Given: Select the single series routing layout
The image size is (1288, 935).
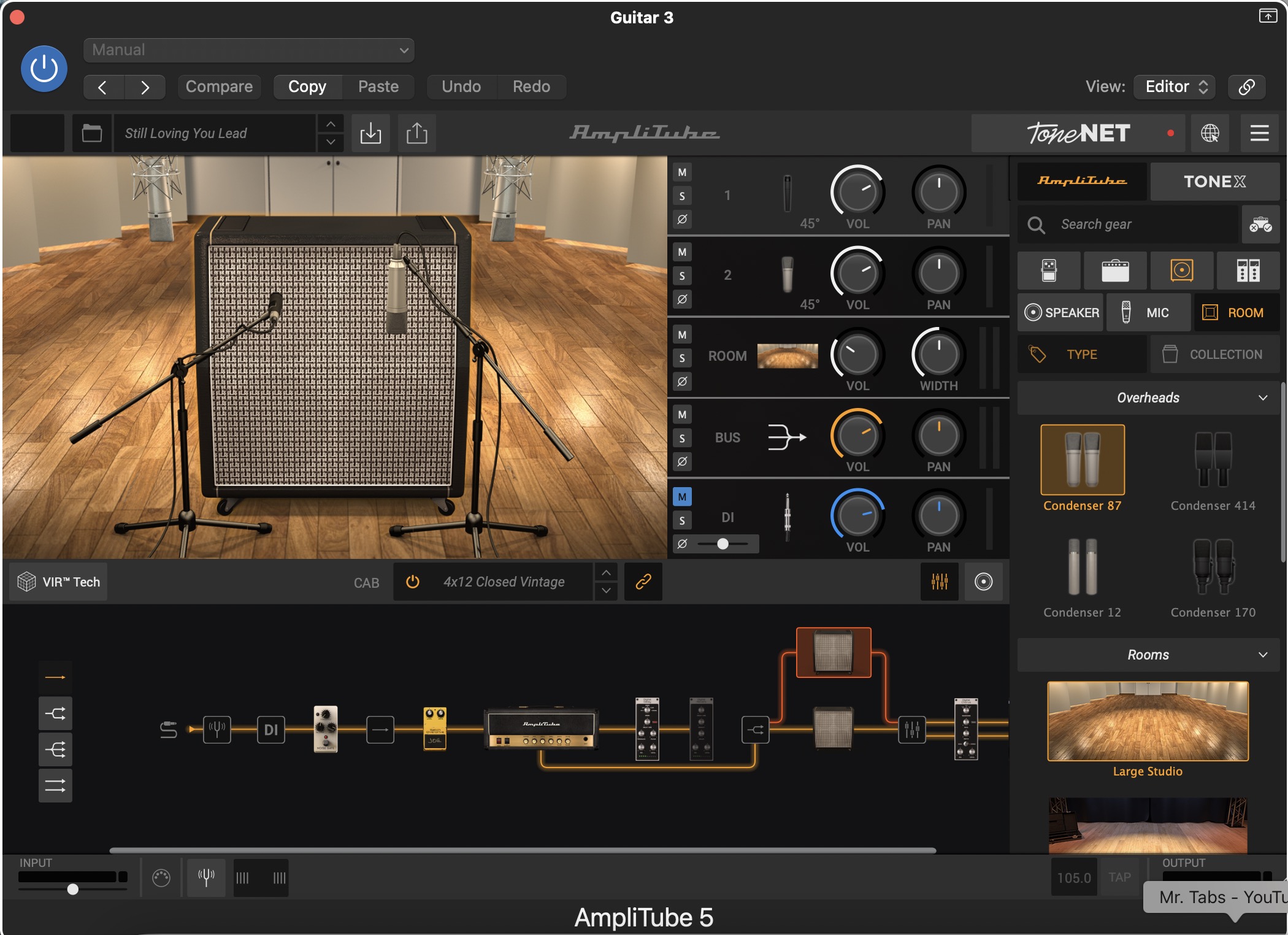Looking at the screenshot, I should (55, 677).
